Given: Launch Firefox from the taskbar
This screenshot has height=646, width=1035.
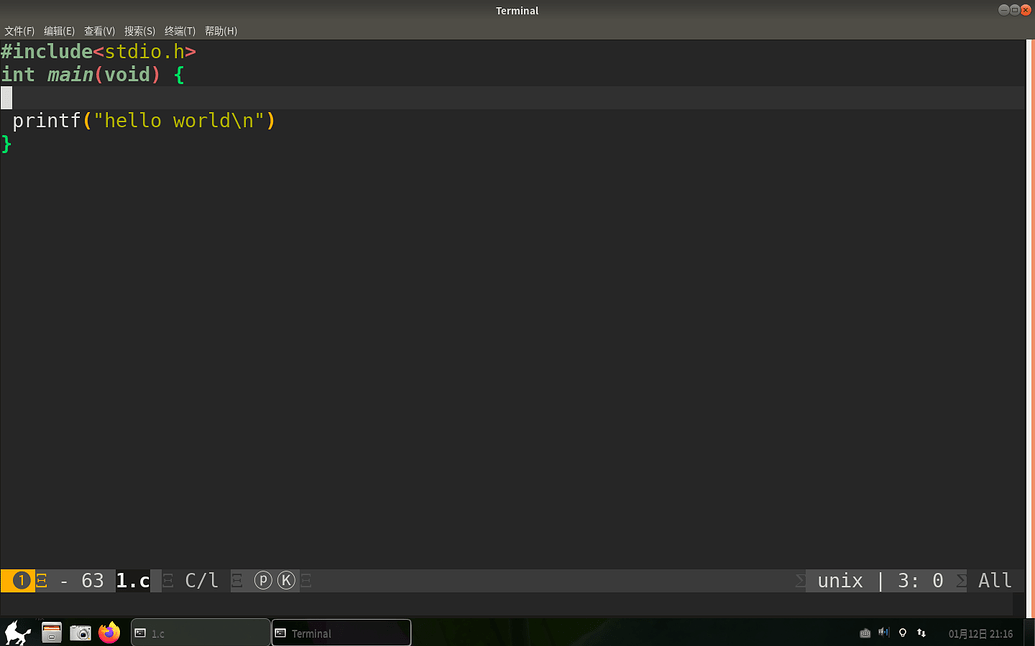Looking at the screenshot, I should coord(110,632).
